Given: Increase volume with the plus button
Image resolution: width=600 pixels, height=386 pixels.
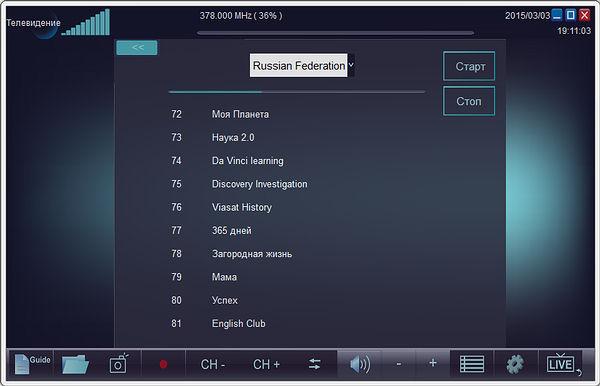Looking at the screenshot, I should click(x=433, y=363).
